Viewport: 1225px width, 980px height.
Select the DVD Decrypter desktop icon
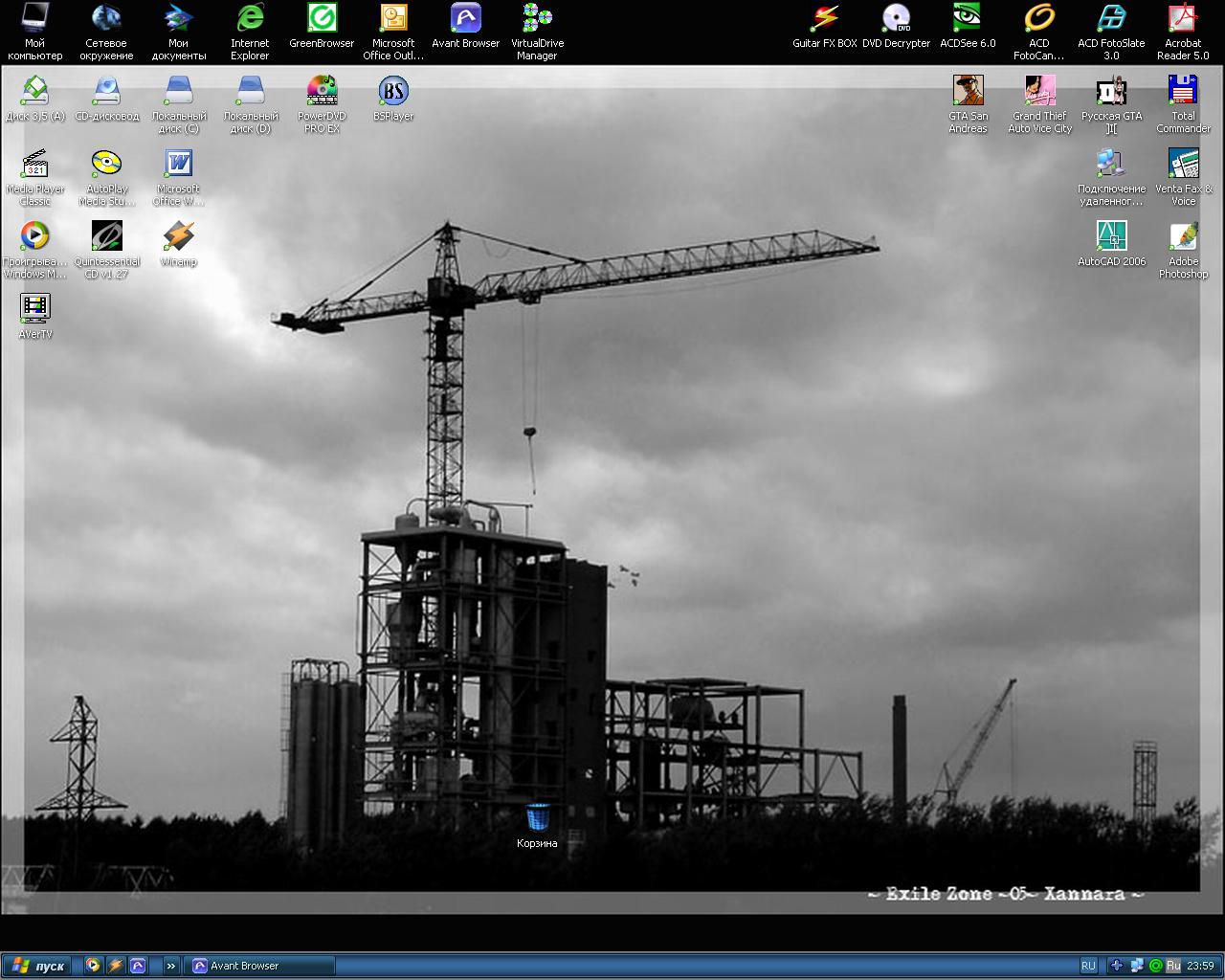click(896, 19)
